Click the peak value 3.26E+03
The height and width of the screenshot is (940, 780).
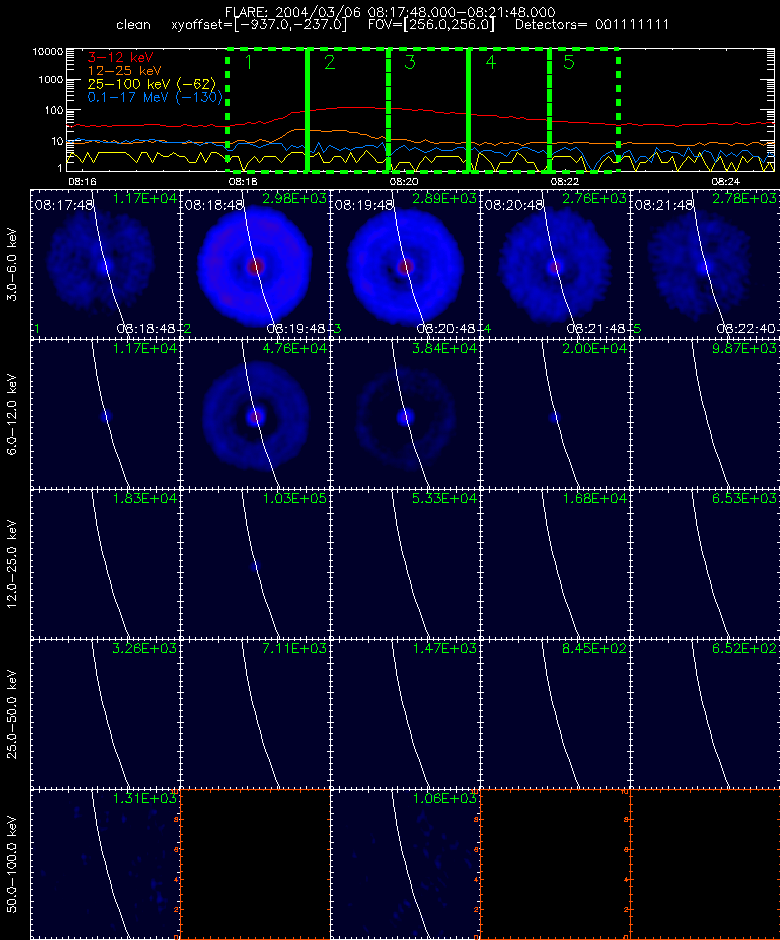click(144, 648)
